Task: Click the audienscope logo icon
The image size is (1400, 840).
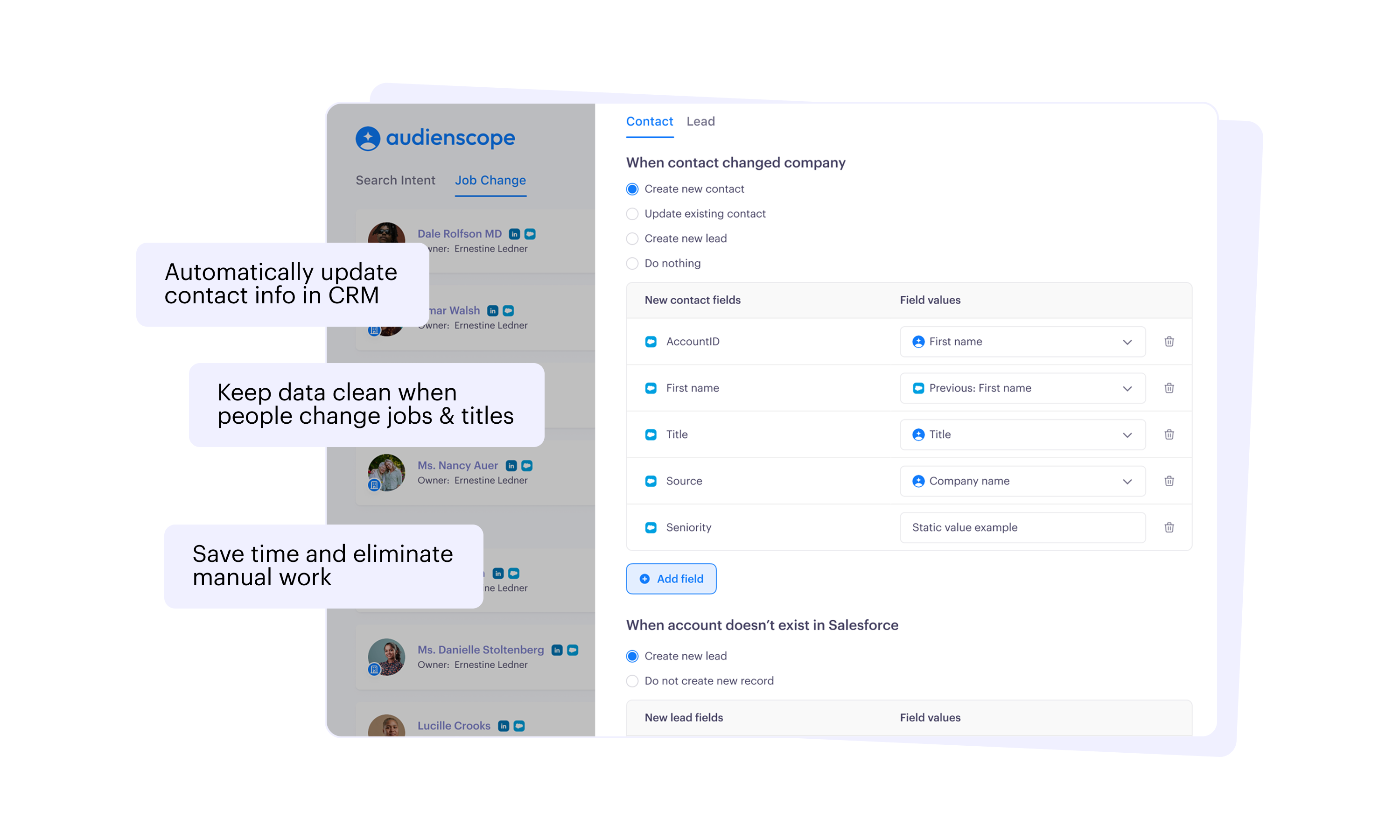Action: click(367, 138)
